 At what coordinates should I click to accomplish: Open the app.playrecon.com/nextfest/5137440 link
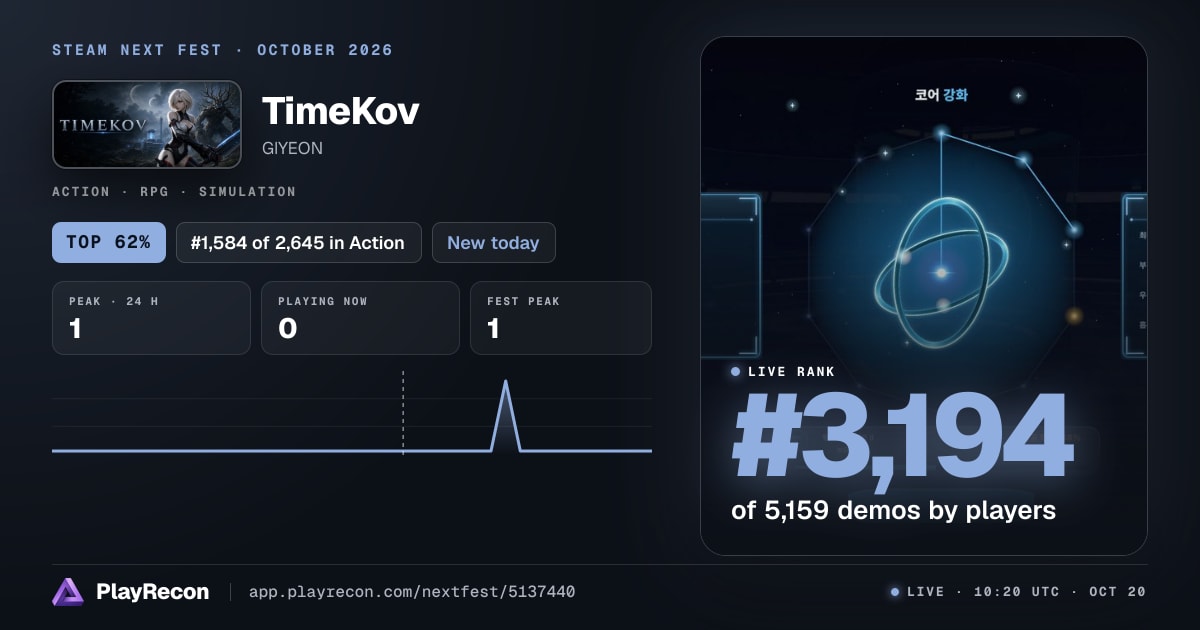[x=411, y=592]
